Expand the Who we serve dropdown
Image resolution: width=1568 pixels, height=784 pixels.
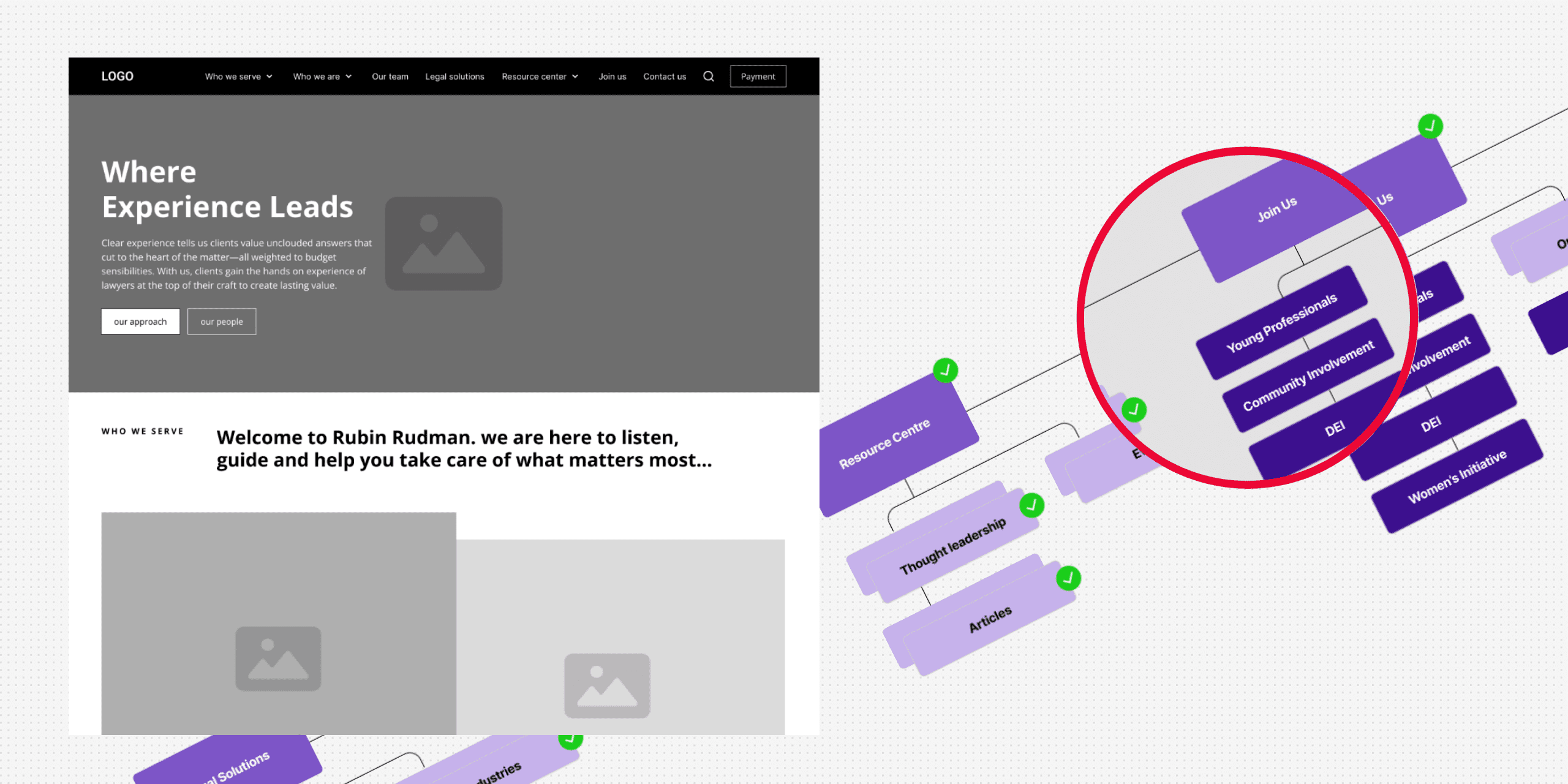(x=238, y=77)
